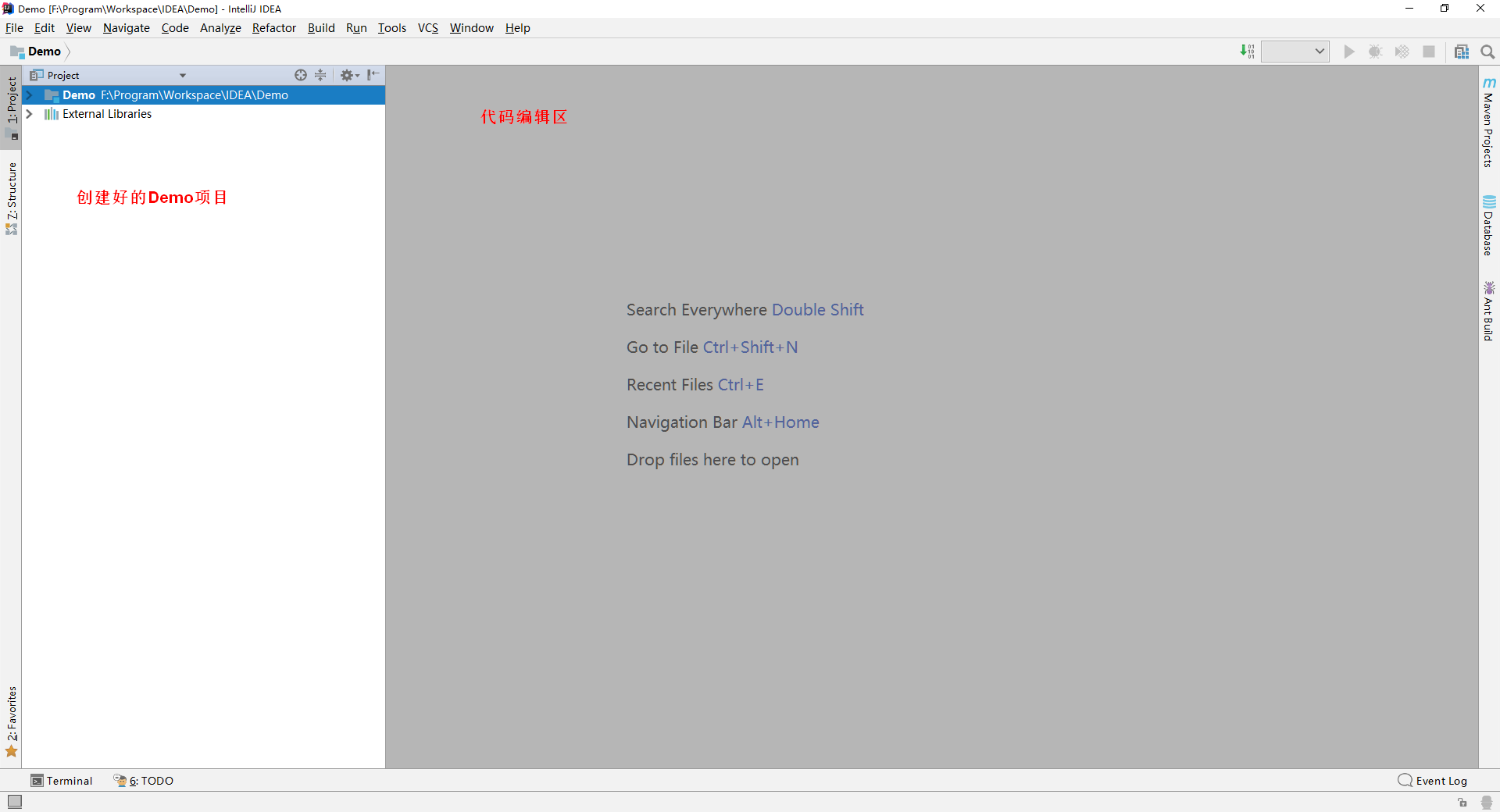Open the Help menu
The height and width of the screenshot is (812, 1500).
pos(517,28)
